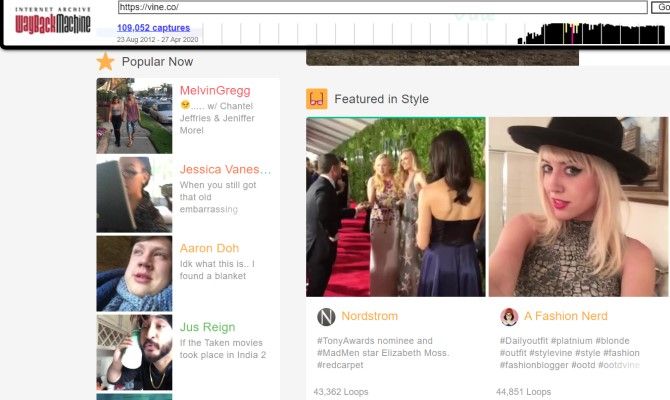
Task: Click 'If the Taken movies took place' caption
Action: point(223,349)
